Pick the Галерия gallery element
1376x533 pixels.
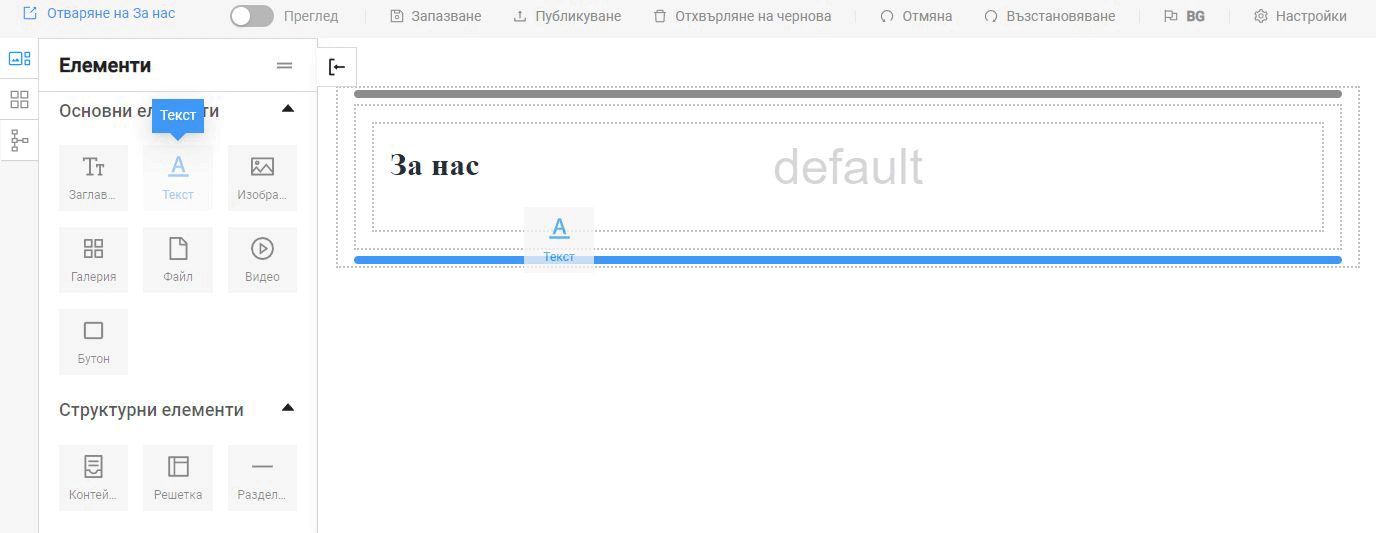[93, 259]
